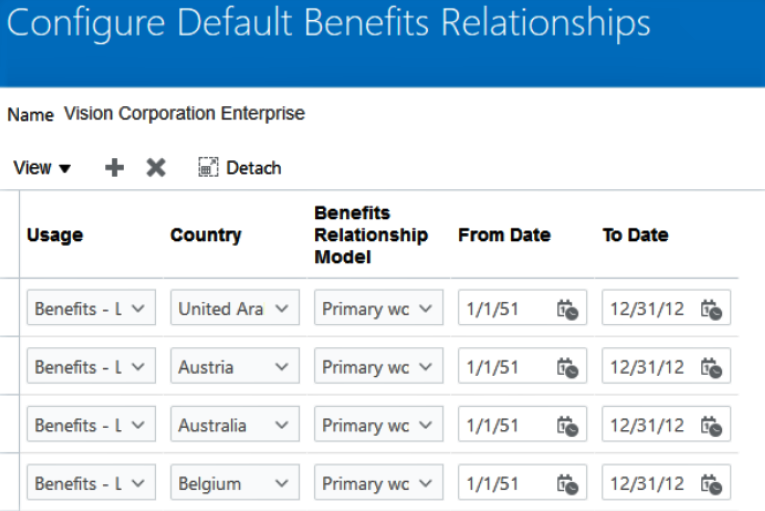Open To Date calendar for United Arab row

click(711, 310)
